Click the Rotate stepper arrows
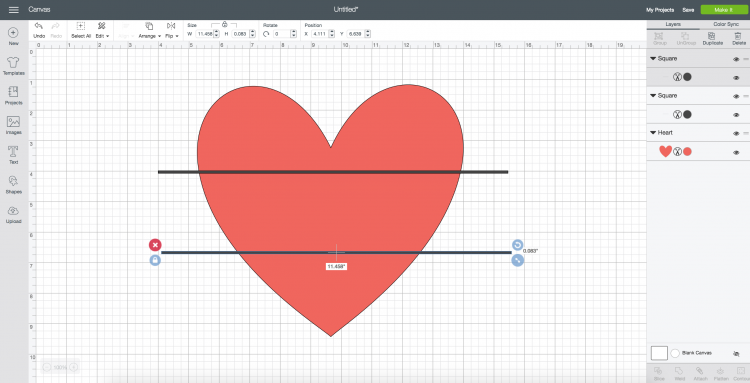 [x=293, y=34]
